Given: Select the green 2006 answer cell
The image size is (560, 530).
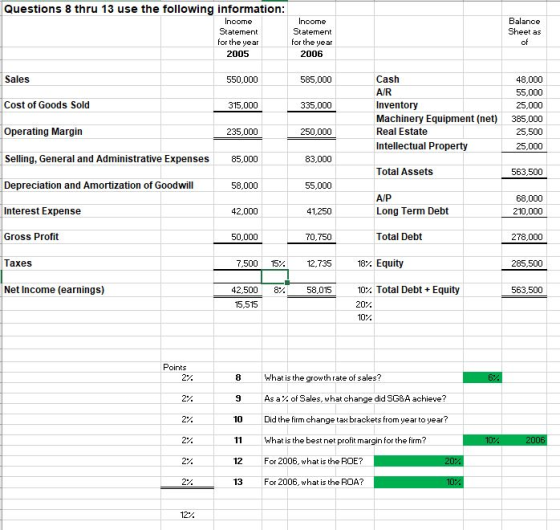Looking at the screenshot, I should [x=524, y=440].
